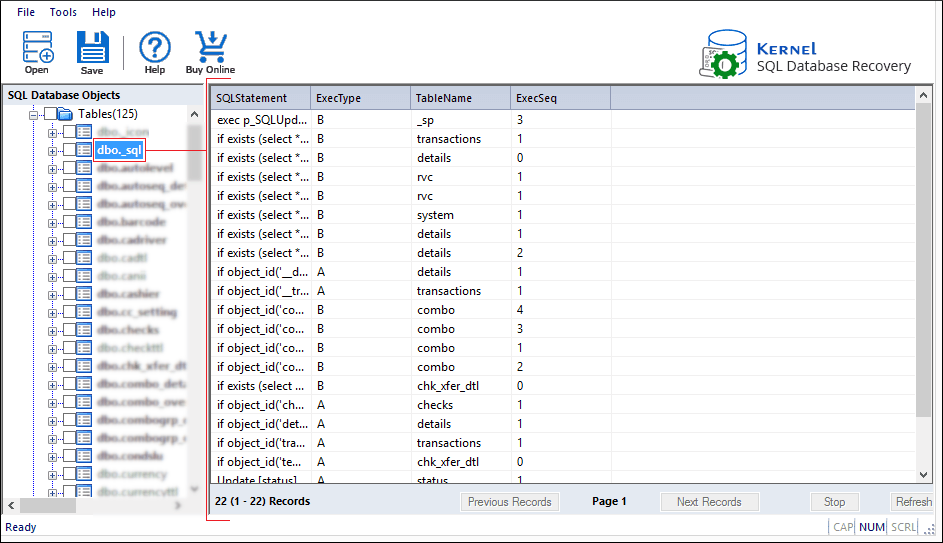Click right arrow of tree horizontal scrollbar
The width and height of the screenshot is (943, 543).
point(178,505)
